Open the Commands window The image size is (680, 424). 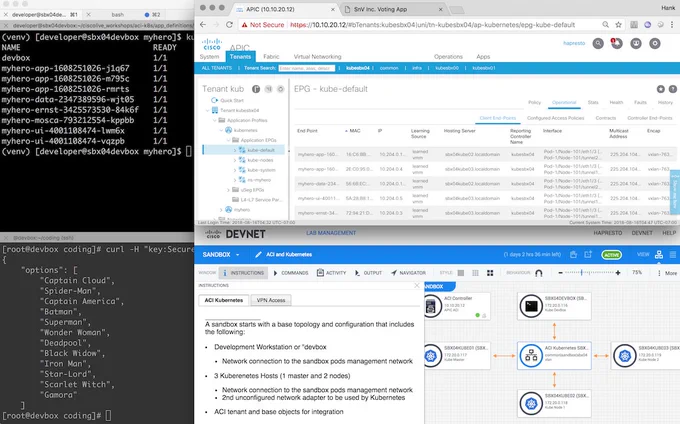coord(291,273)
